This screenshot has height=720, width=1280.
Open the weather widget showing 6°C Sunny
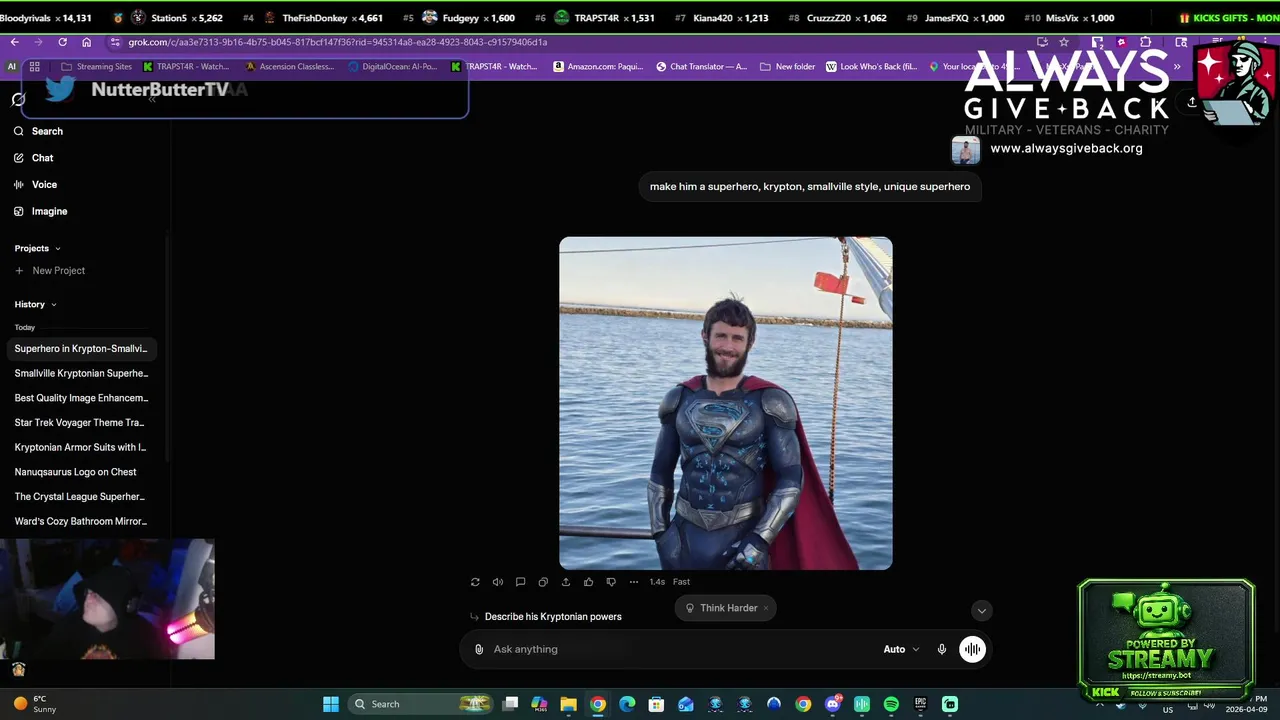point(35,704)
